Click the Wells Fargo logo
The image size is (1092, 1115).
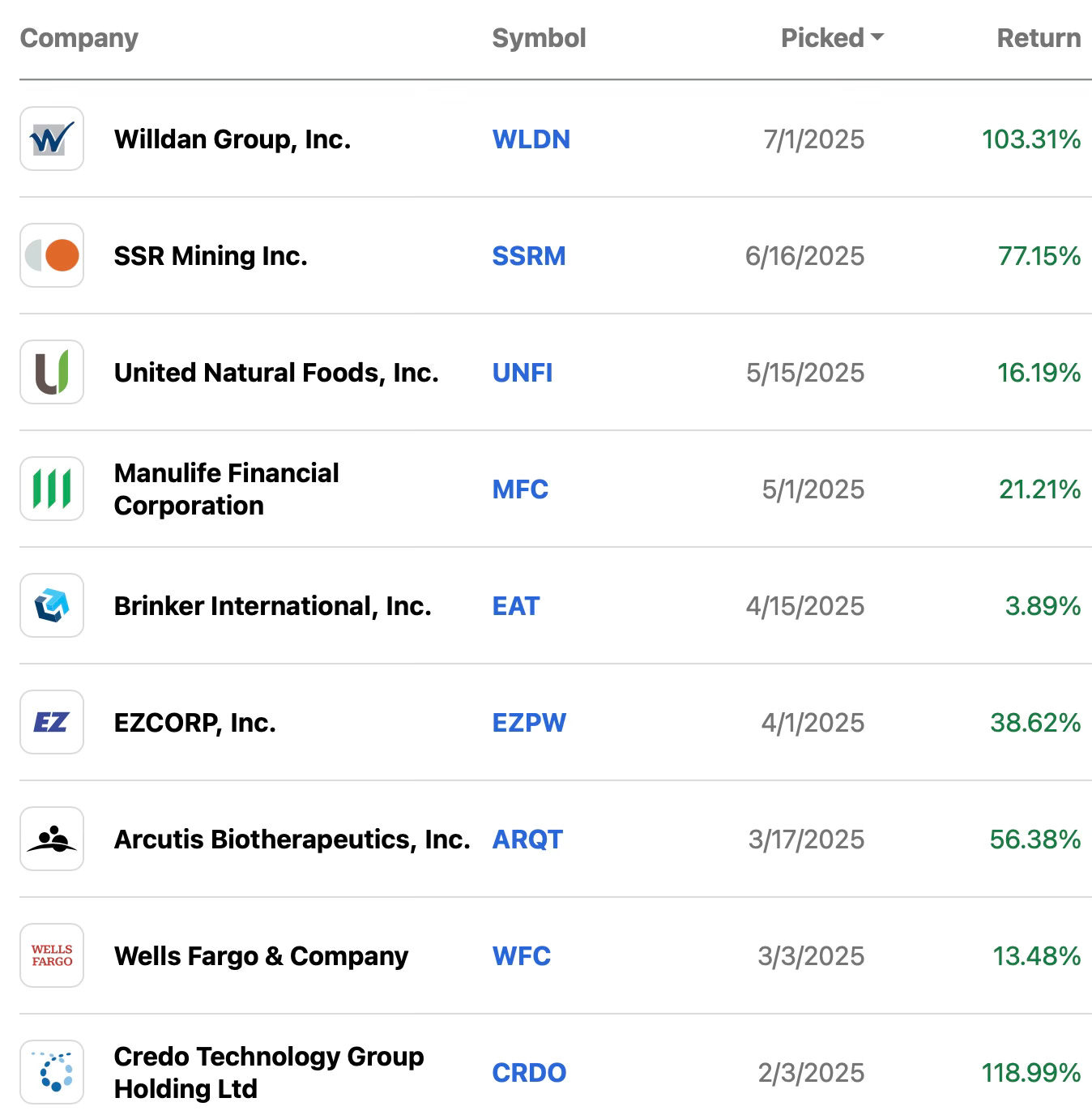coord(51,956)
